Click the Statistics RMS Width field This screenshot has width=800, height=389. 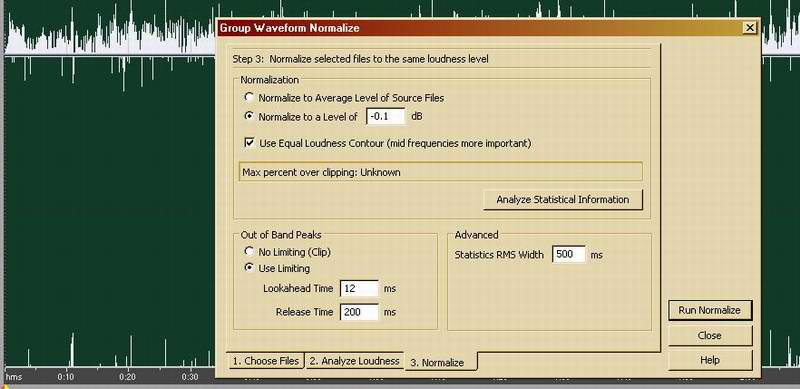click(569, 254)
